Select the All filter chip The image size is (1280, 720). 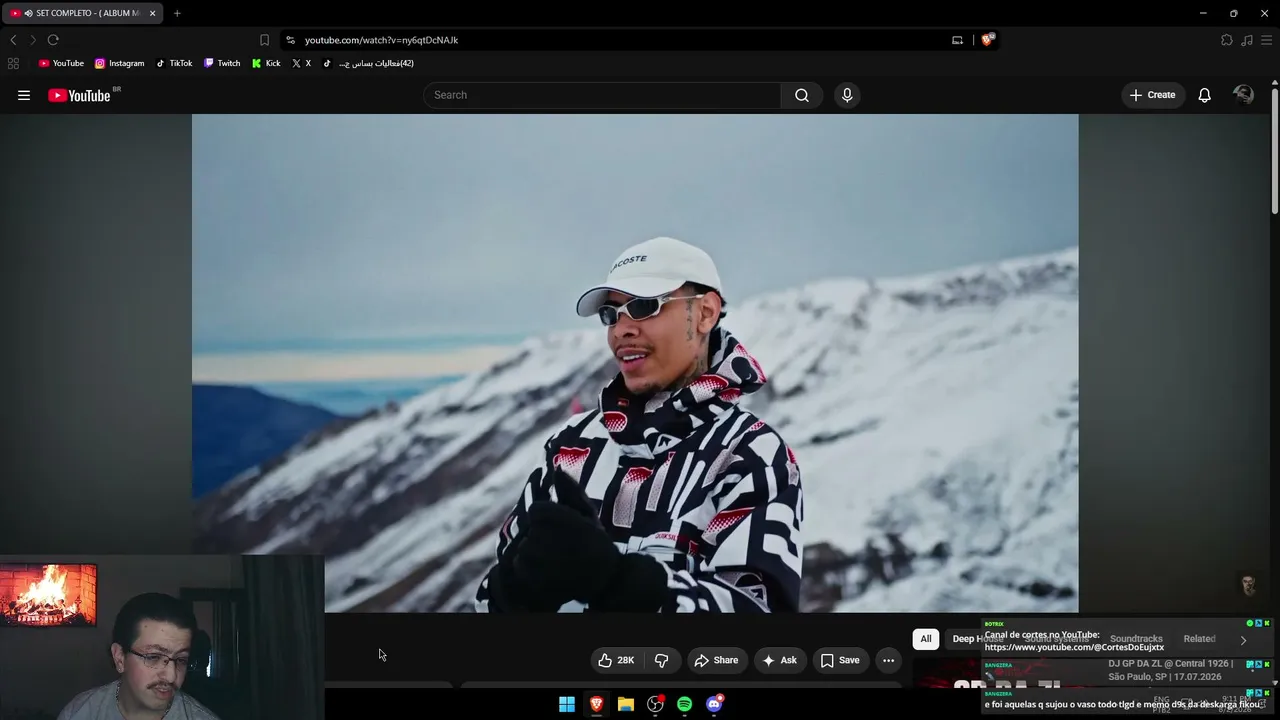click(926, 639)
